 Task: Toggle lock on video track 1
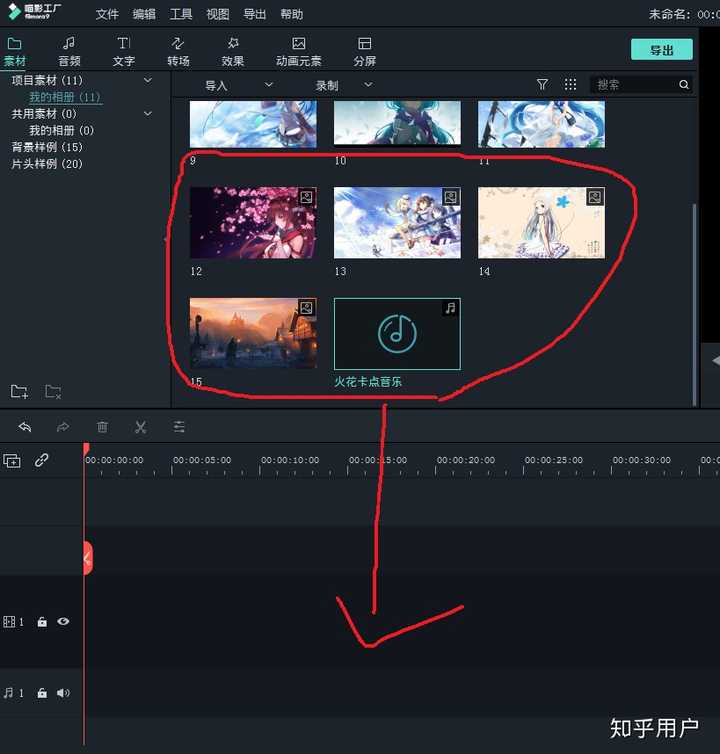click(x=42, y=622)
